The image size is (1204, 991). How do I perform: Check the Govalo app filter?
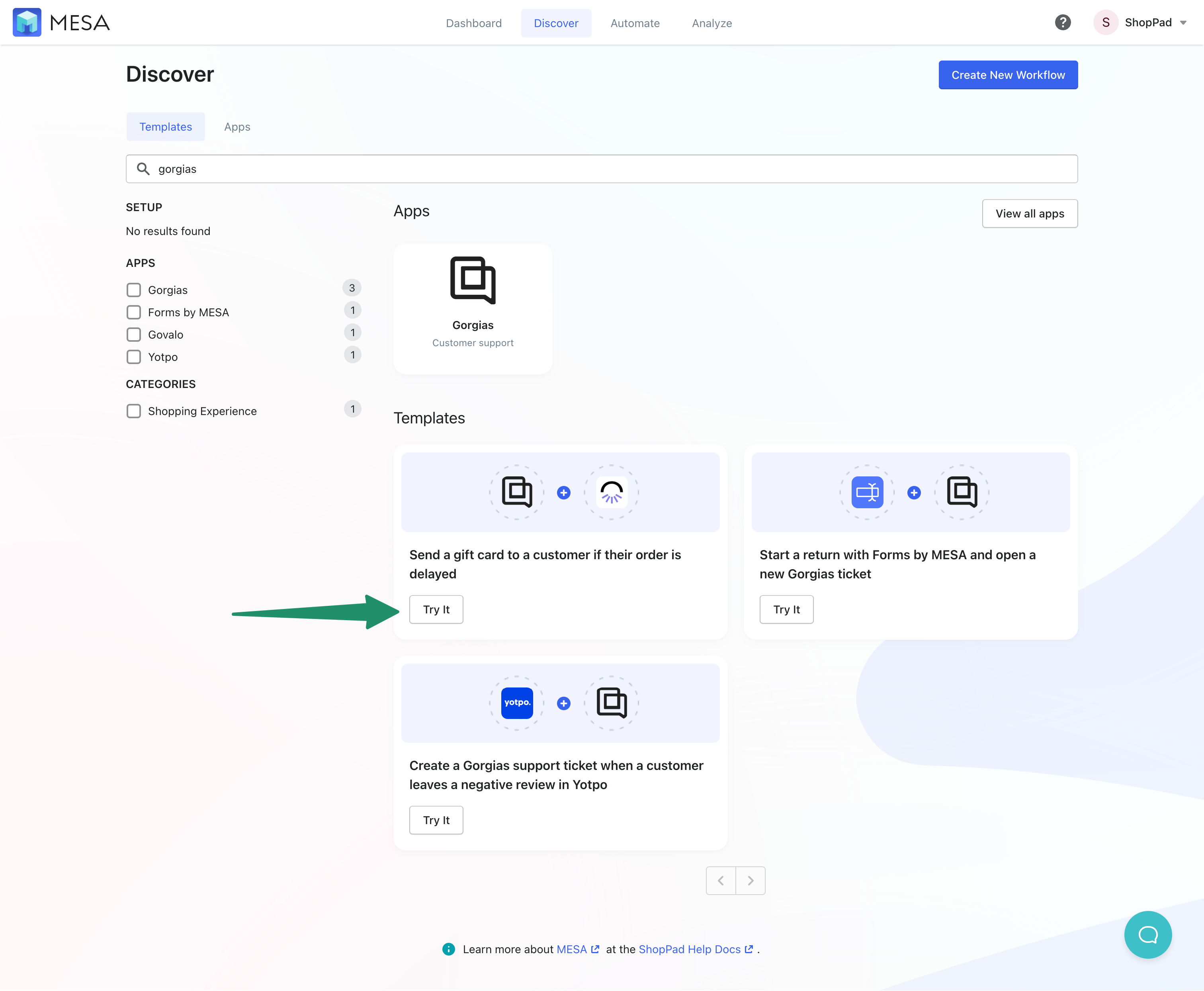(133, 335)
